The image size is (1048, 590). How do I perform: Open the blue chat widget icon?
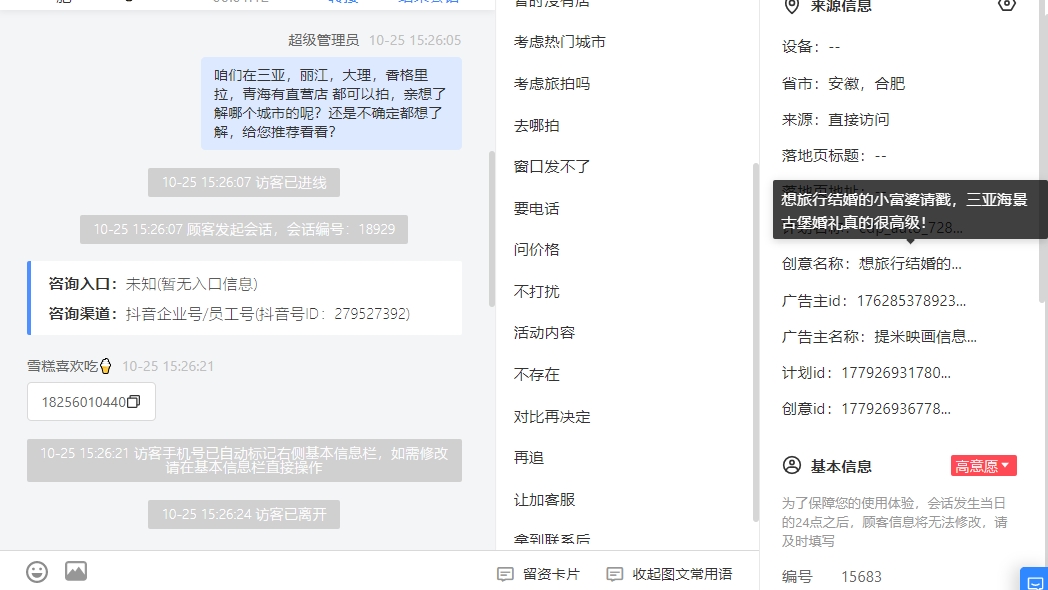(1034, 579)
